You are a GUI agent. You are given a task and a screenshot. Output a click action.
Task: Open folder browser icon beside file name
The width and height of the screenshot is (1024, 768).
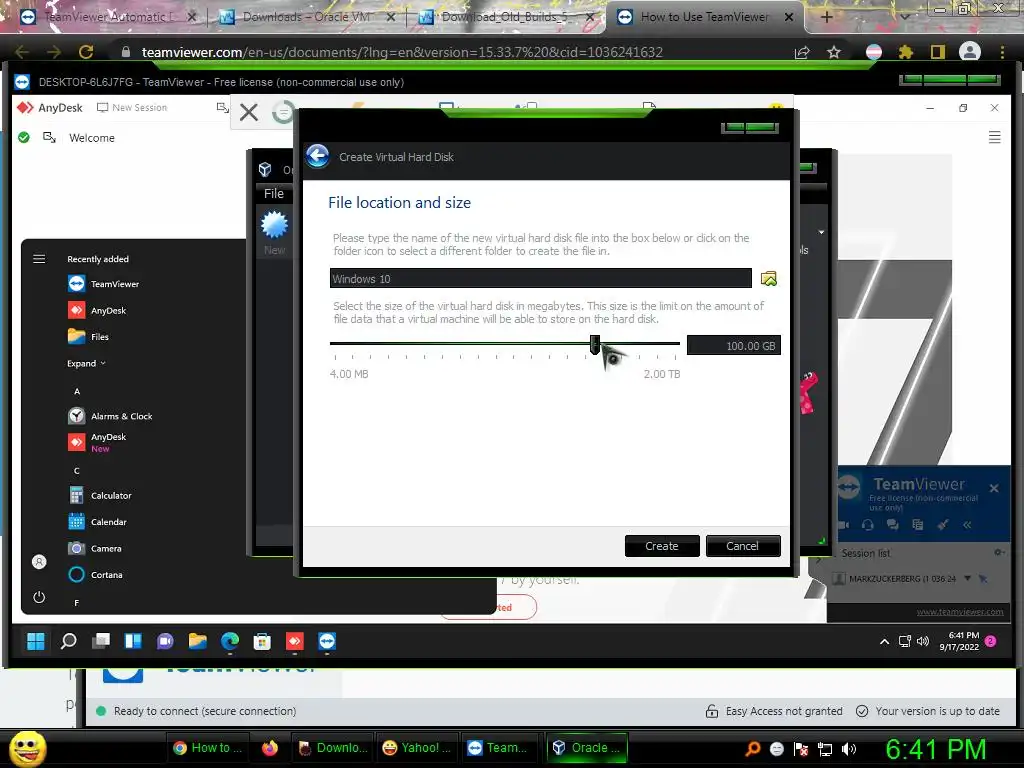769,279
